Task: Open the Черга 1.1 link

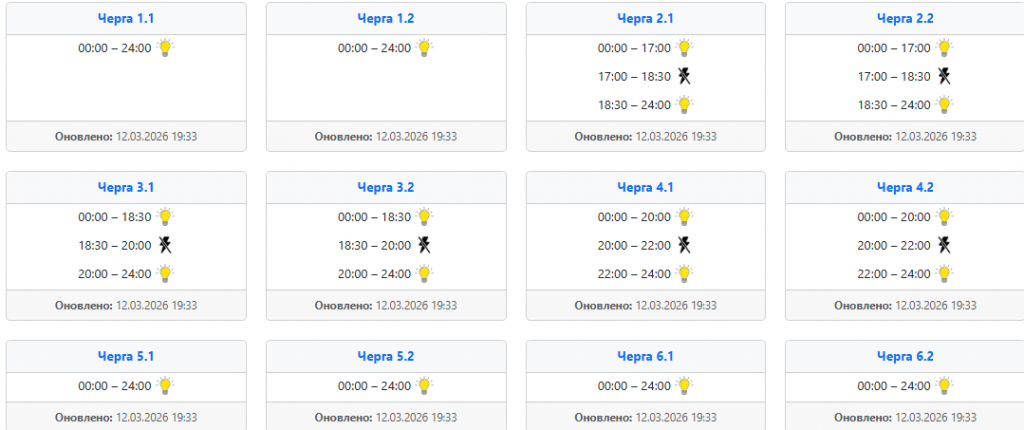Action: coord(126,18)
